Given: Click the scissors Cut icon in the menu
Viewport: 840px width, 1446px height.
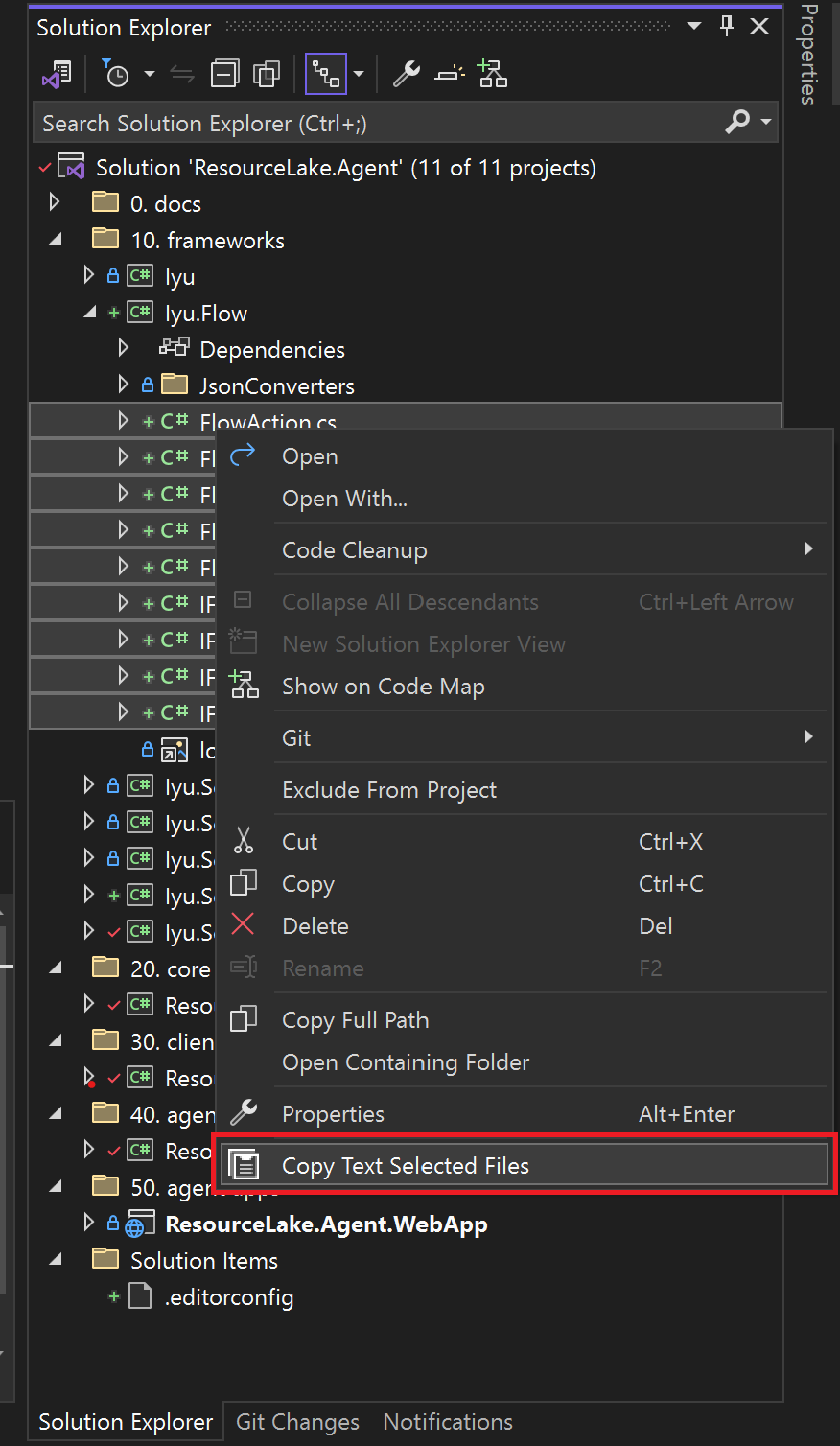Looking at the screenshot, I should (x=244, y=841).
